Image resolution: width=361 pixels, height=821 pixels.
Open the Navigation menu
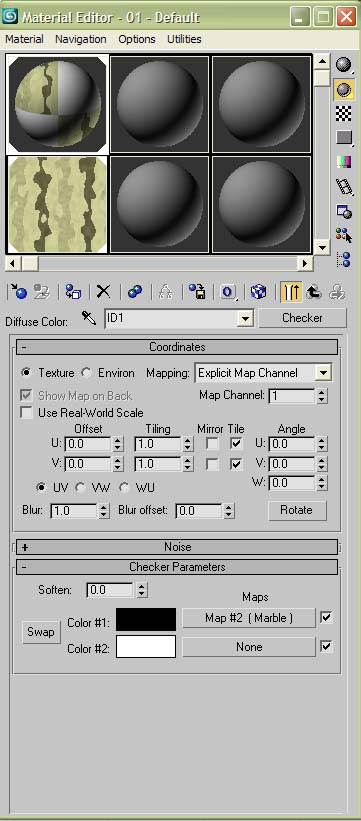pos(81,39)
